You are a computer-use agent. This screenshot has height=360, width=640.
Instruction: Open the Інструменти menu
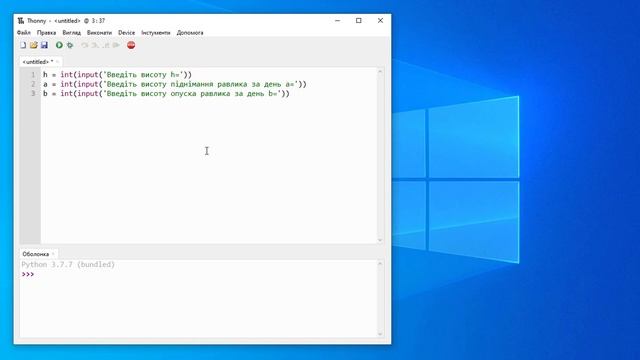[x=156, y=33]
